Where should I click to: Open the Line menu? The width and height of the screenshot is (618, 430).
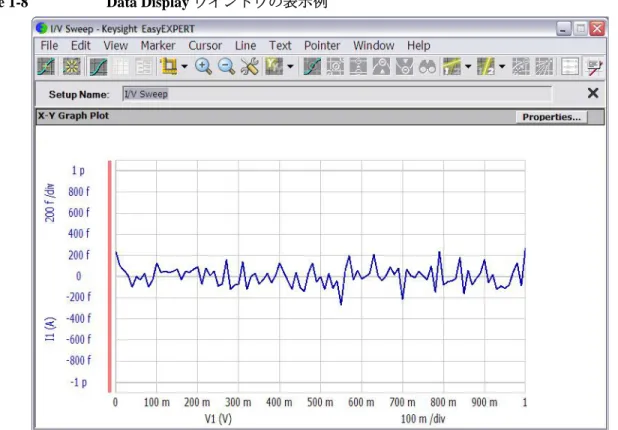(x=246, y=46)
